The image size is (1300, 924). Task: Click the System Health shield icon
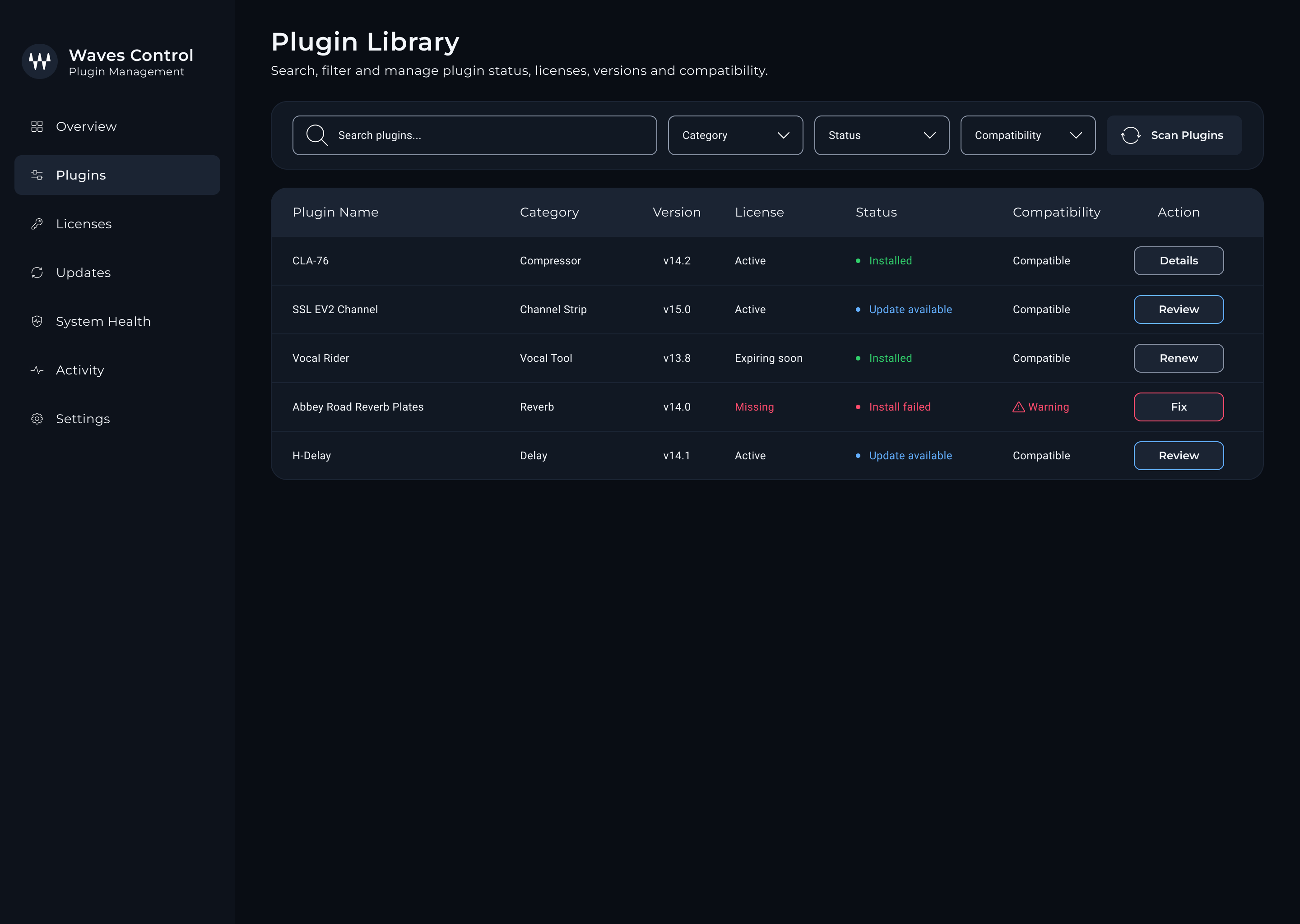37,322
